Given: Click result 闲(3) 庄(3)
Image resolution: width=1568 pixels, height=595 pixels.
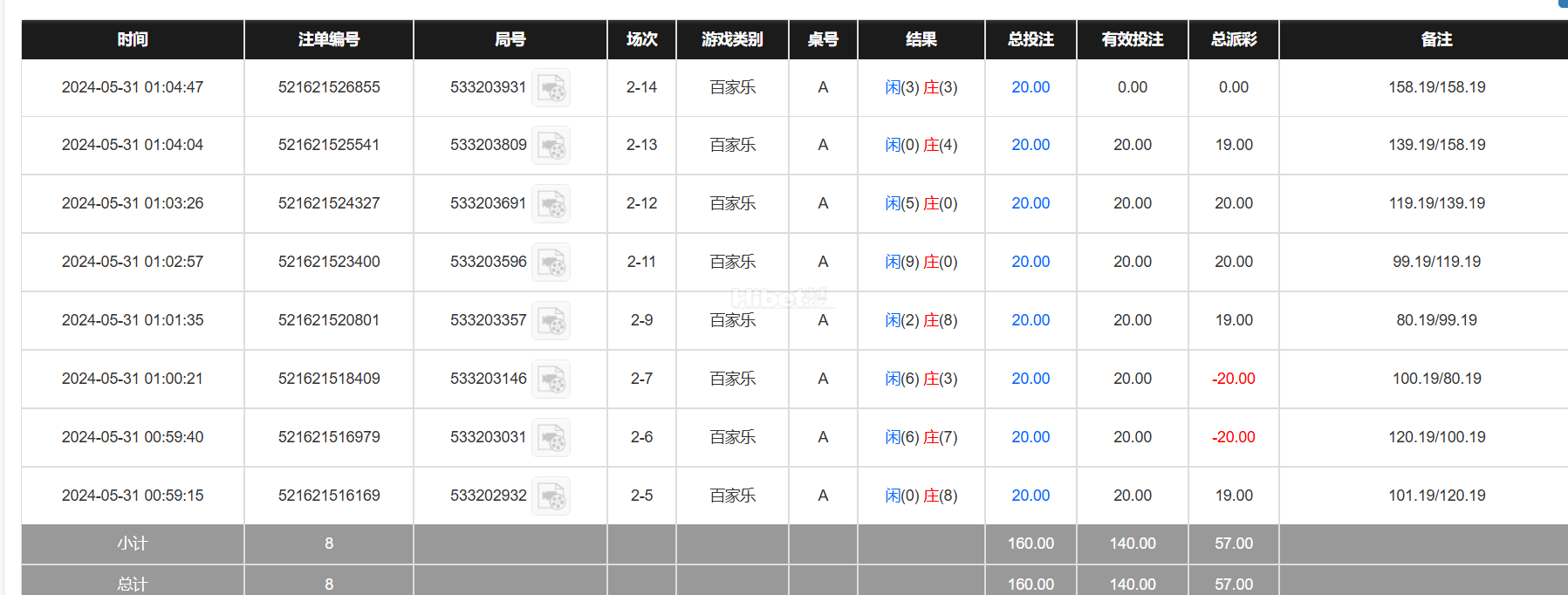Looking at the screenshot, I should [921, 87].
